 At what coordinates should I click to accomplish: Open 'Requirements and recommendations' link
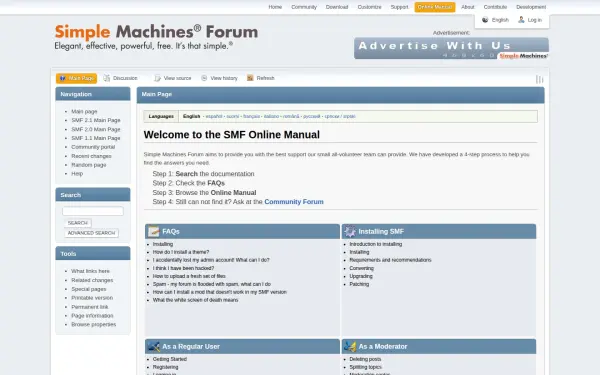390,260
